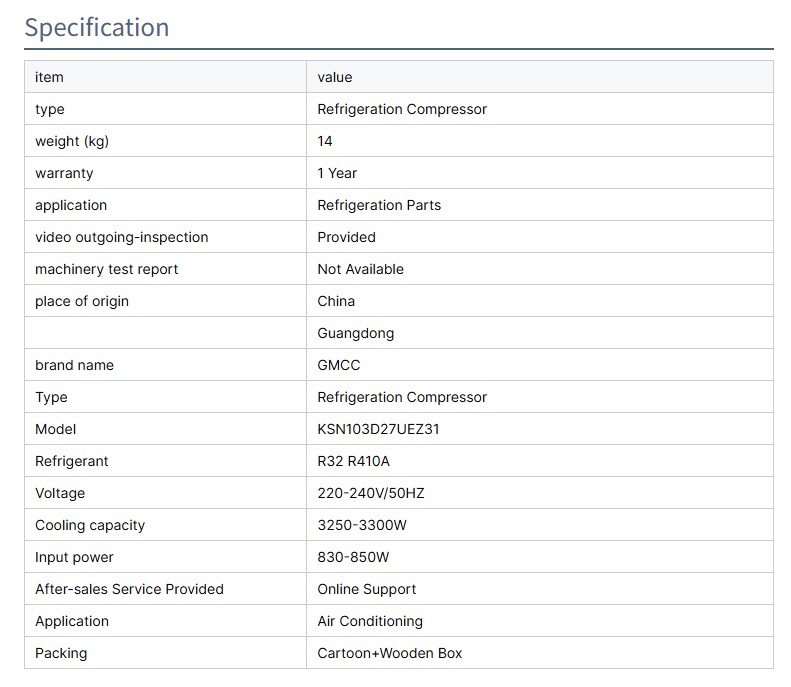Click the 'Refrigeration Parts' application value
This screenshot has height=687, width=791.
tap(379, 205)
